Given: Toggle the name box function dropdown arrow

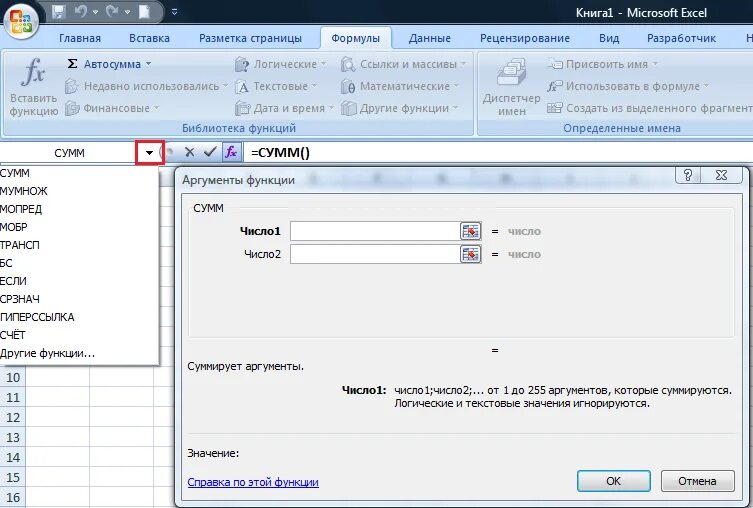Looking at the screenshot, I should (149, 153).
